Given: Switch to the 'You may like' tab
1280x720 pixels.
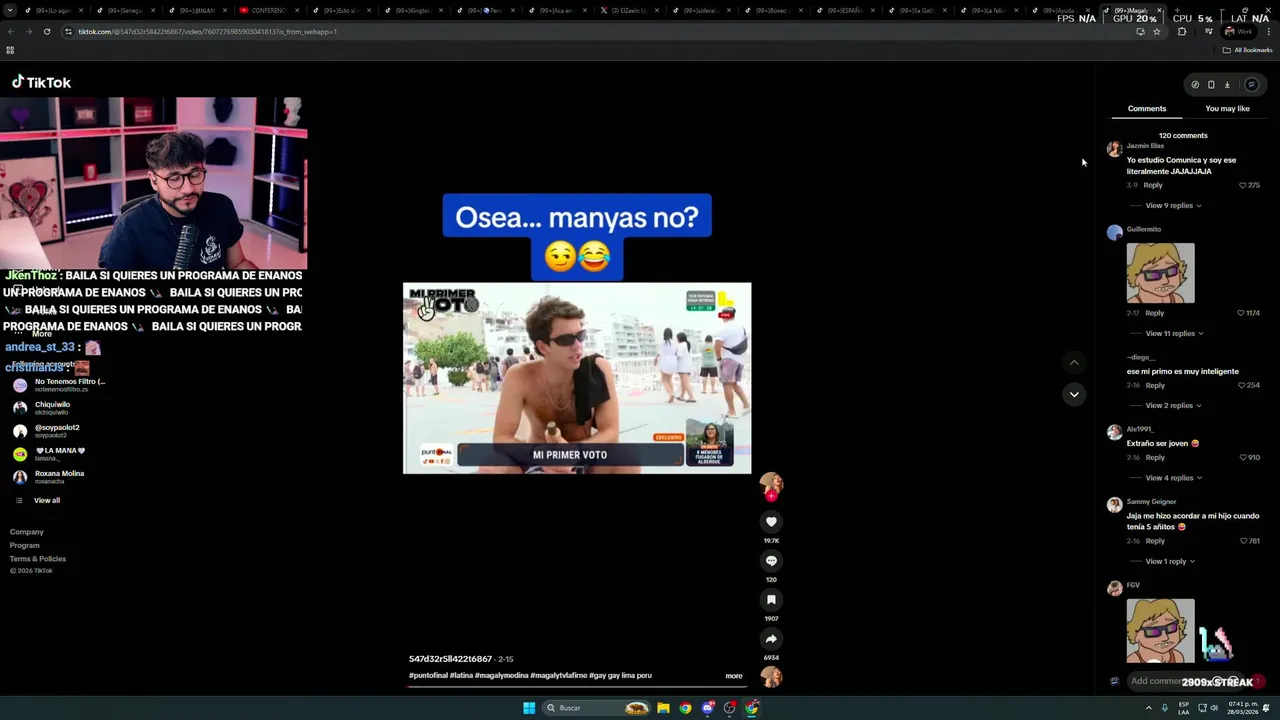Looking at the screenshot, I should pyautogui.click(x=1227, y=108).
